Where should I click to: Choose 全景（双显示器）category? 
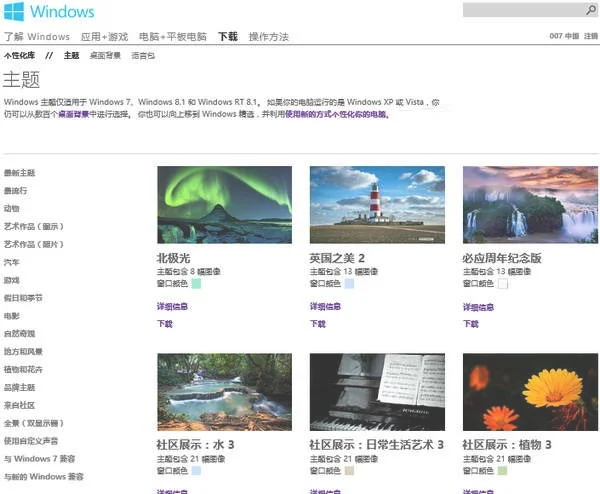tap(34, 423)
